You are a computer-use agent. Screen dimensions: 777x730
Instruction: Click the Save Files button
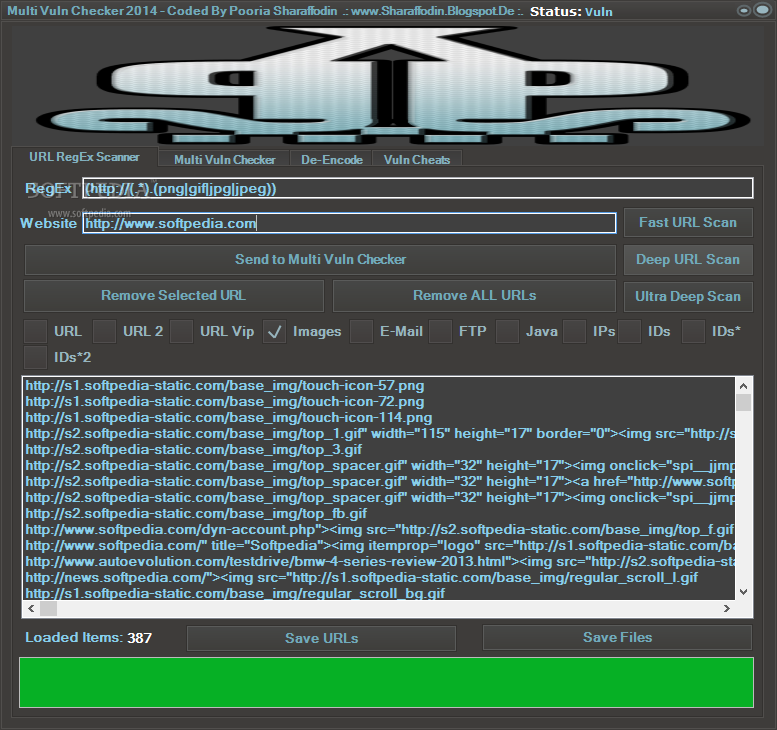click(617, 637)
